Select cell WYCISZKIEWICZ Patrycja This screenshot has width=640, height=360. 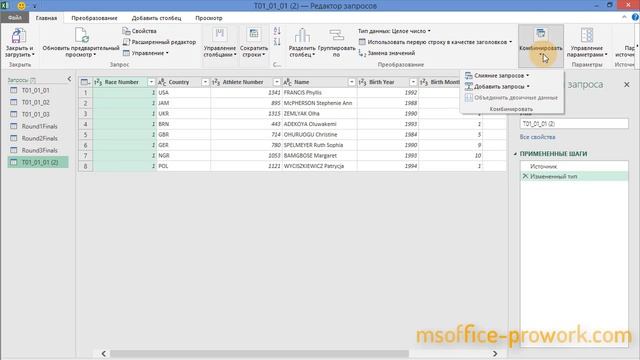(319, 166)
